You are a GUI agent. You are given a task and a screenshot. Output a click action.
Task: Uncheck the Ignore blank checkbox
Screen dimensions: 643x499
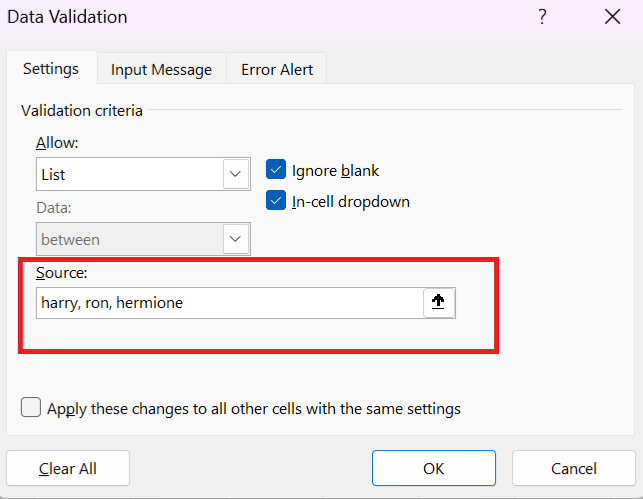(x=276, y=169)
